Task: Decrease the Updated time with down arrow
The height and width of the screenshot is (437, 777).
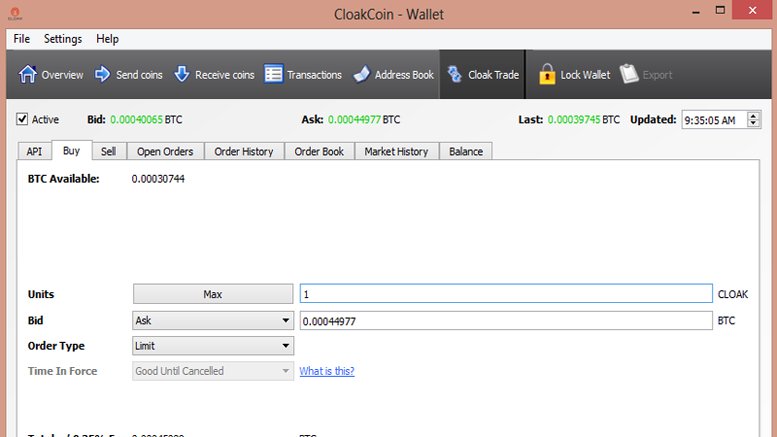Action: [753, 123]
